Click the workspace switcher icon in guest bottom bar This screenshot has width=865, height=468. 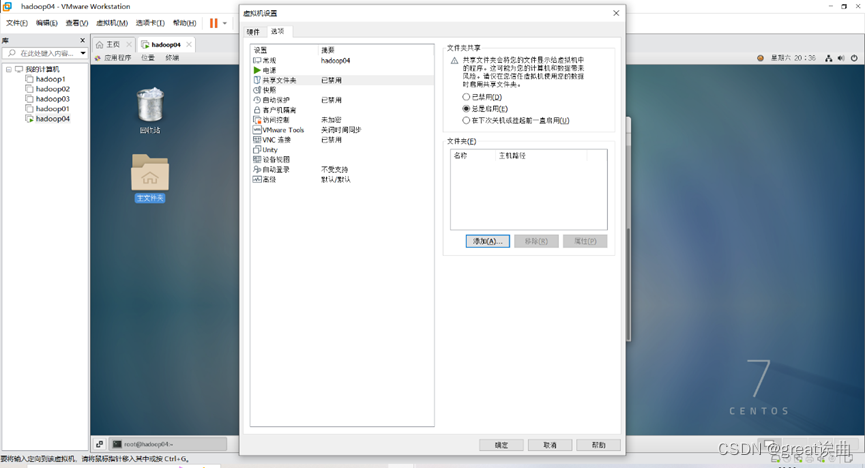[100, 444]
